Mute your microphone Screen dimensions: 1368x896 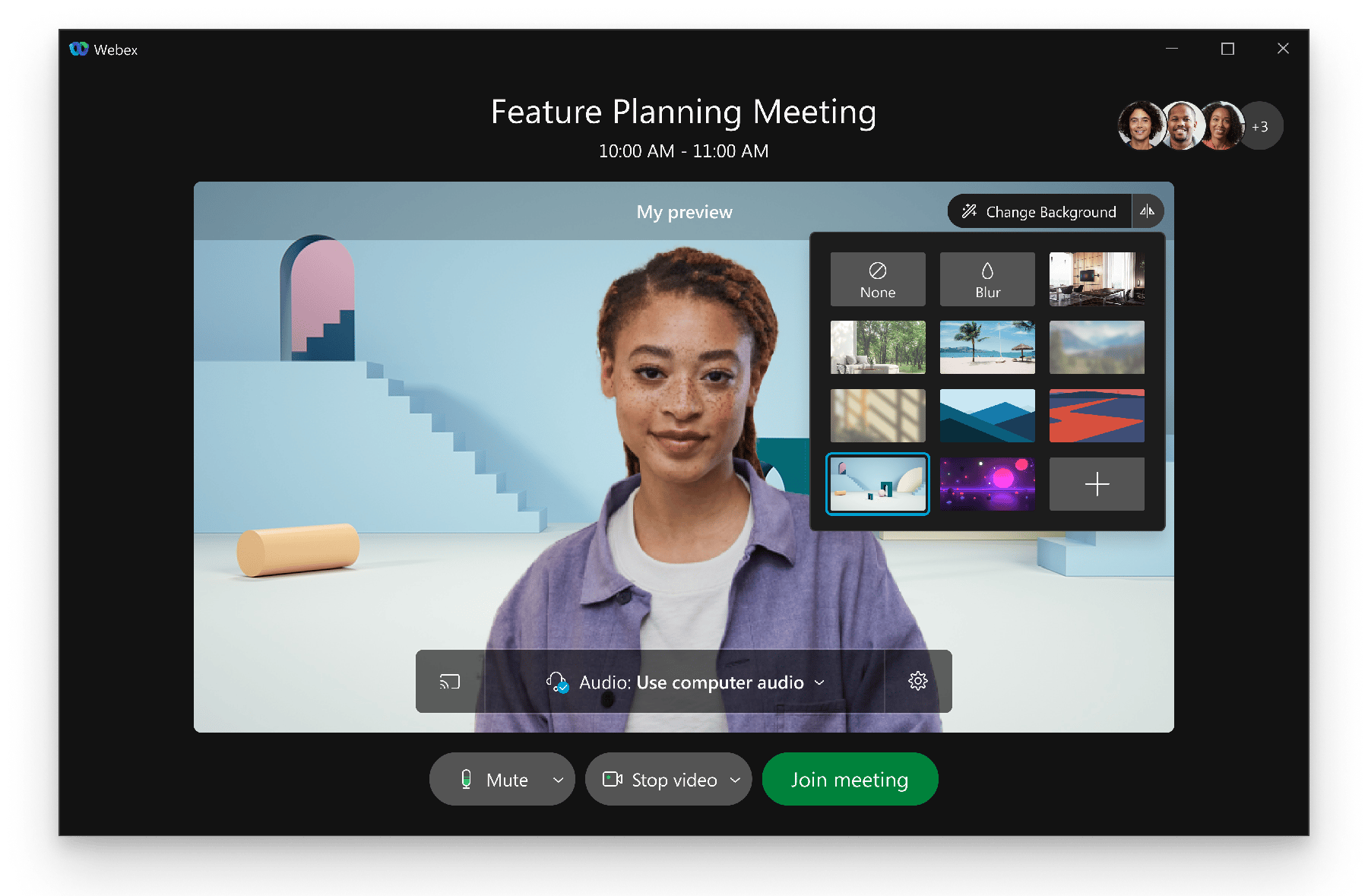(x=502, y=779)
